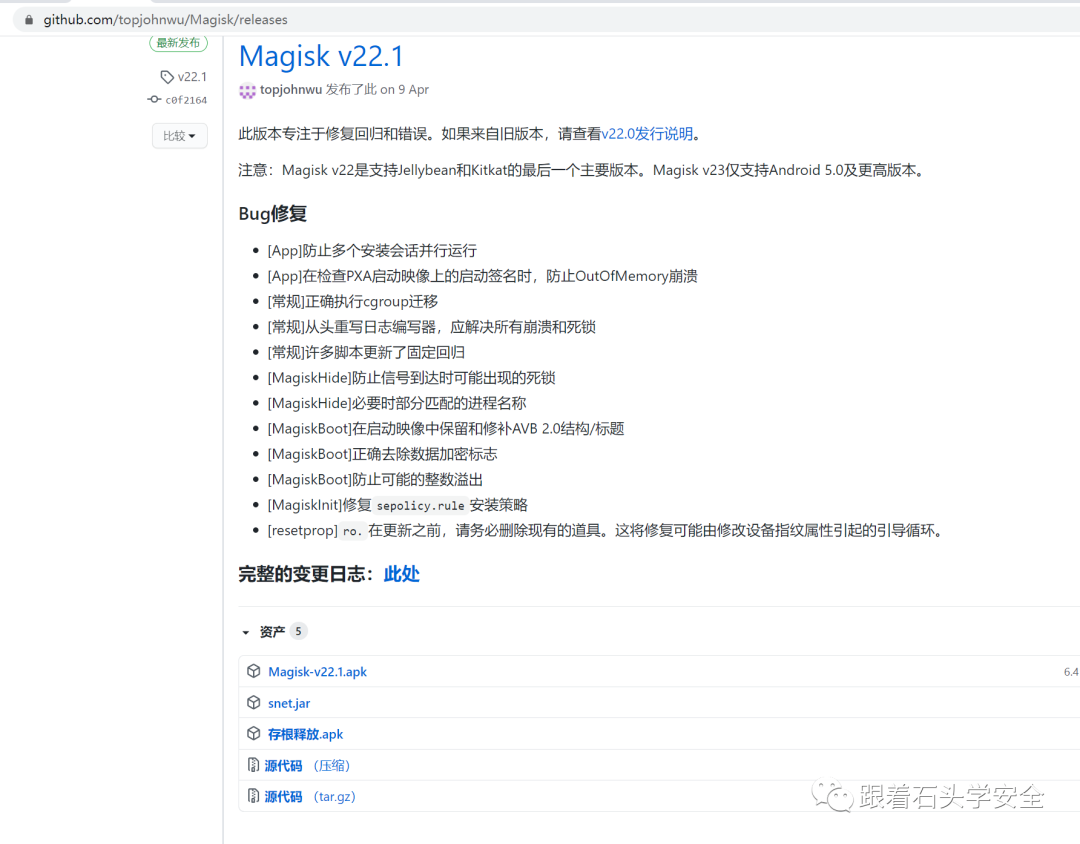This screenshot has height=844, width=1080.
Task: Click zip file icon beside 源代码 (压缩)
Action: point(253,765)
